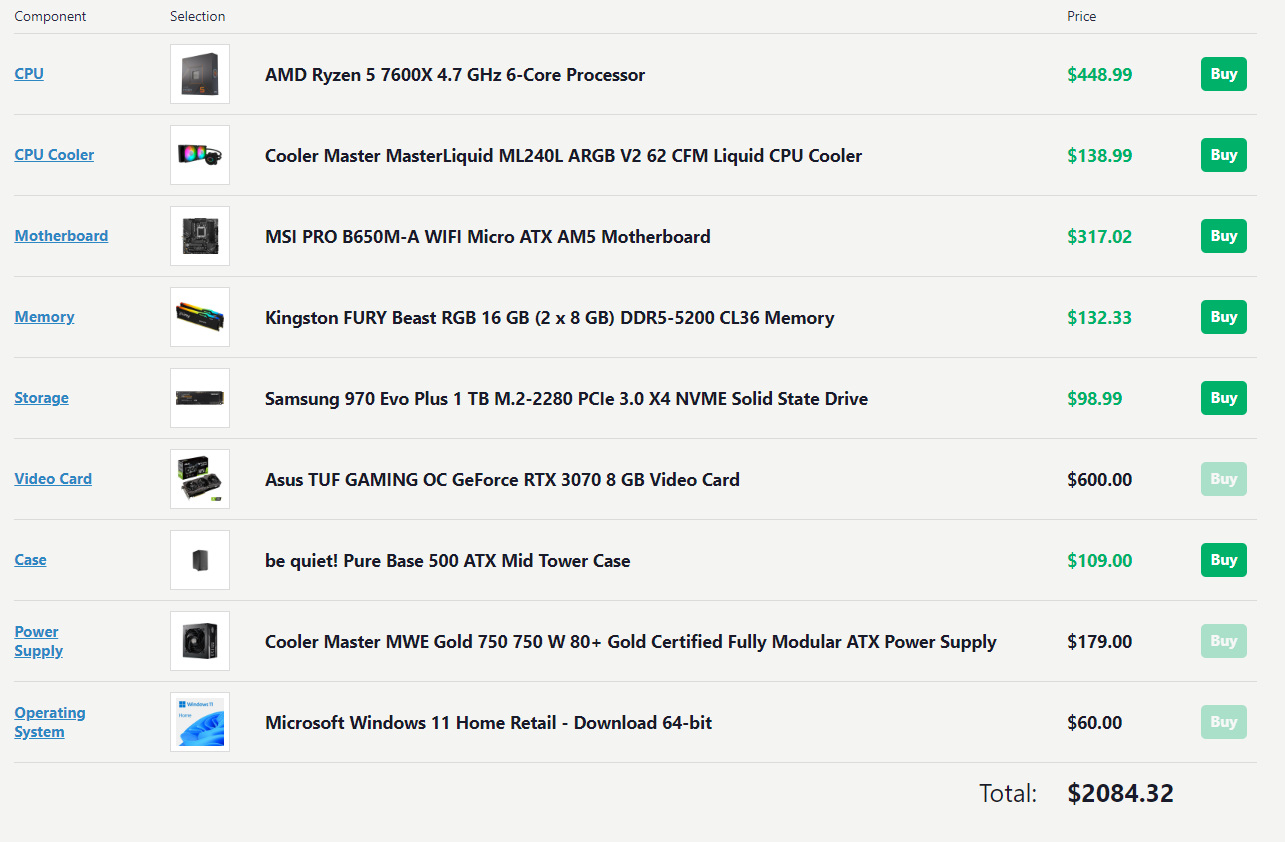
Task: Go to the Video Card category link
Action: 53,479
